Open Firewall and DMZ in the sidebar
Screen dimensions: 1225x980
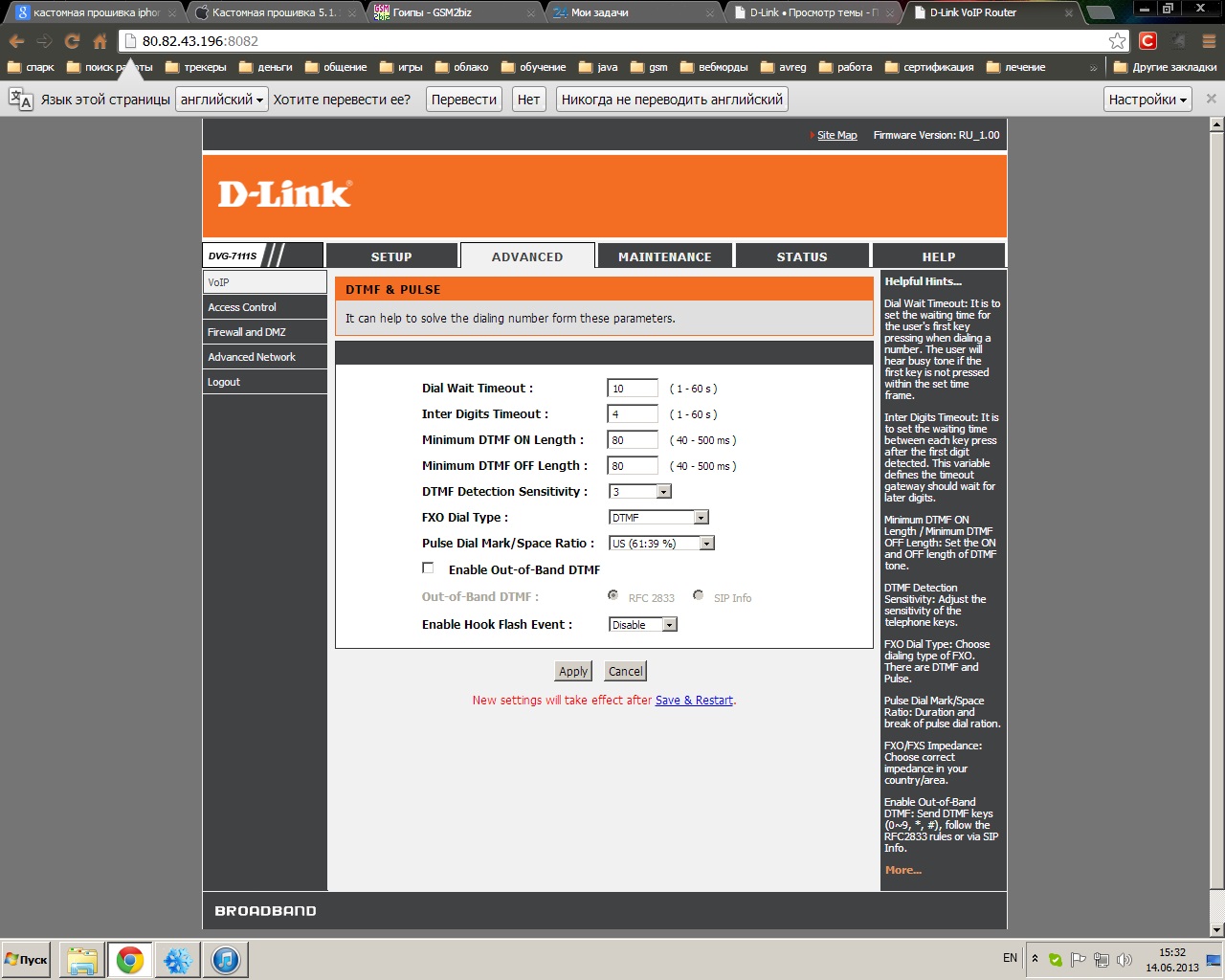point(265,332)
